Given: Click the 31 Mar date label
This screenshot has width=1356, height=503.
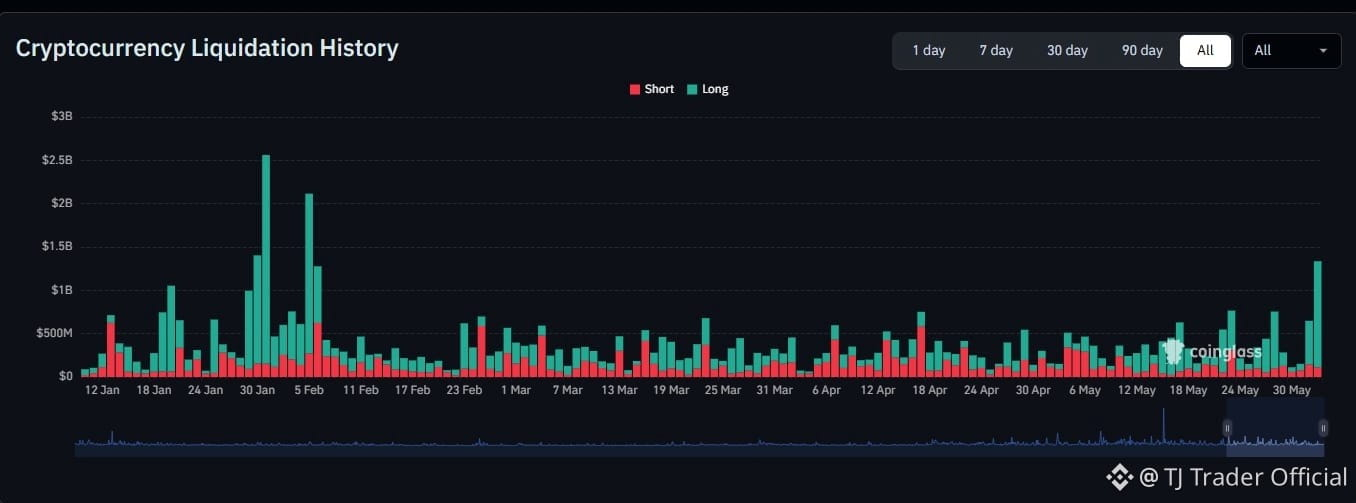Looking at the screenshot, I should (x=774, y=390).
